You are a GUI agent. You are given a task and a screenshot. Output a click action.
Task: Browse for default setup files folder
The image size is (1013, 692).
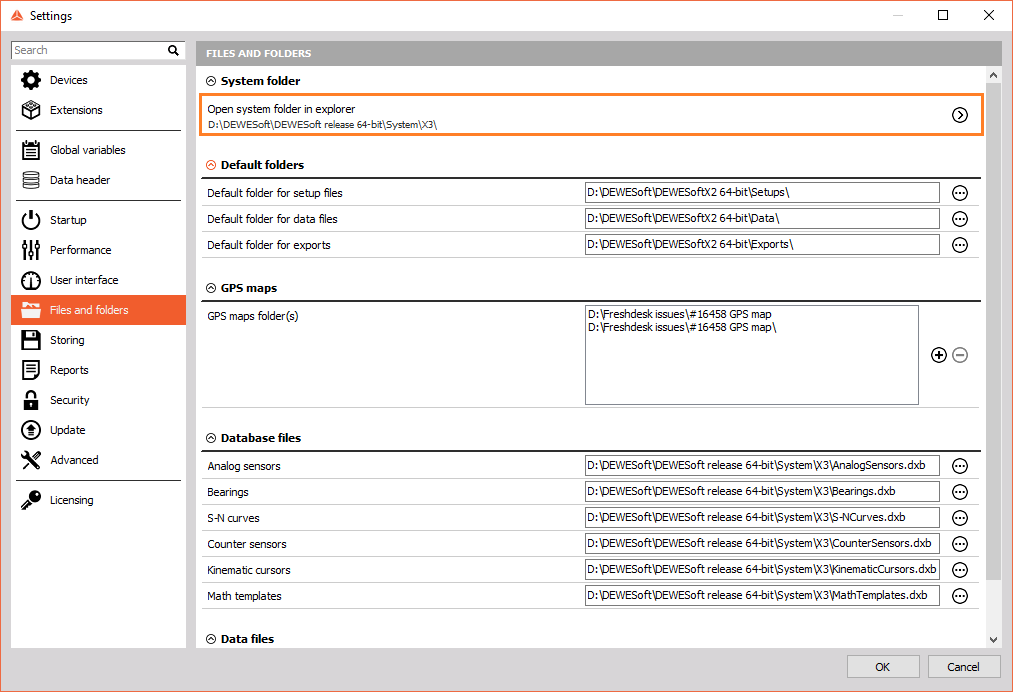coord(960,193)
